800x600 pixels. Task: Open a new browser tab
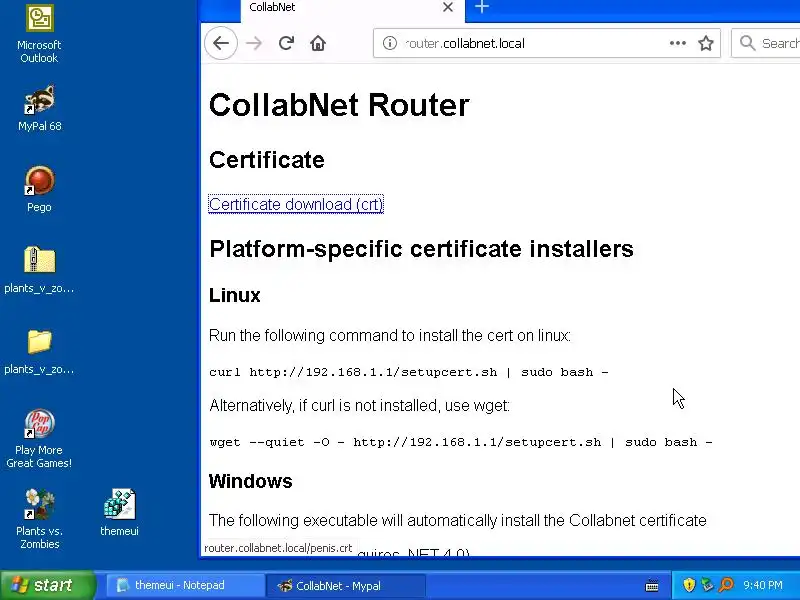pyautogui.click(x=482, y=7)
